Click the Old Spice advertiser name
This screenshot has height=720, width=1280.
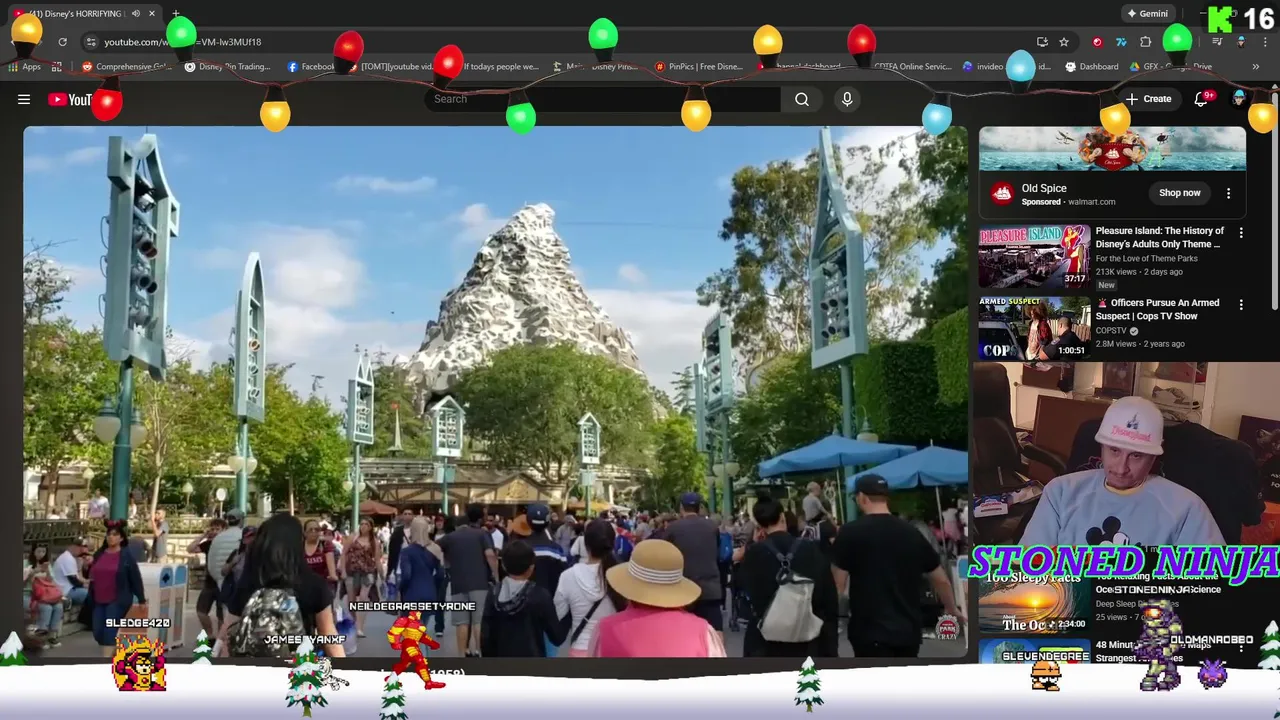1044,188
